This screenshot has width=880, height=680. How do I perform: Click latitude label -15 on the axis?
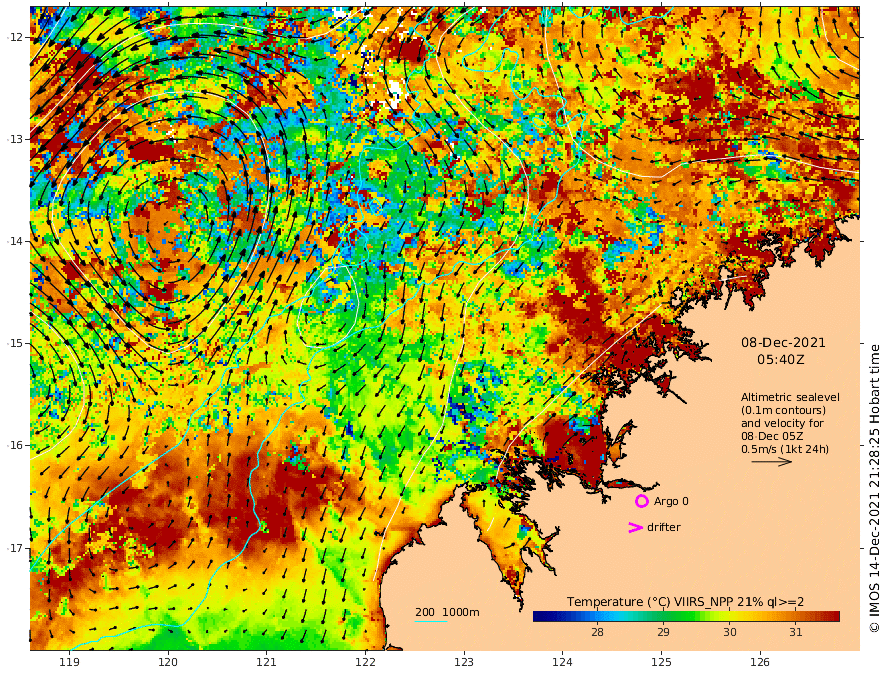[x=15, y=343]
